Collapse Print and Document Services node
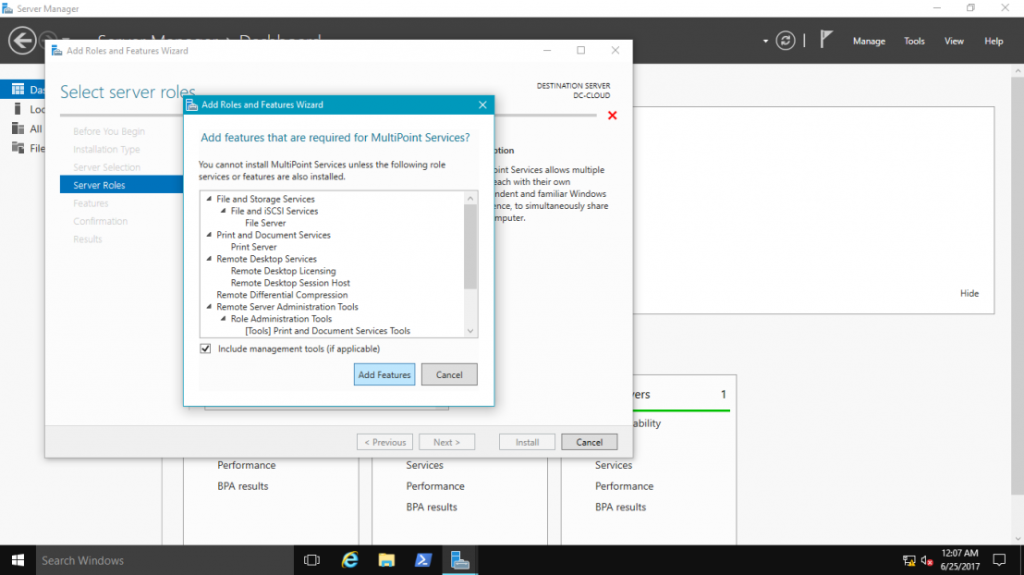The height and width of the screenshot is (575, 1024). [x=209, y=235]
